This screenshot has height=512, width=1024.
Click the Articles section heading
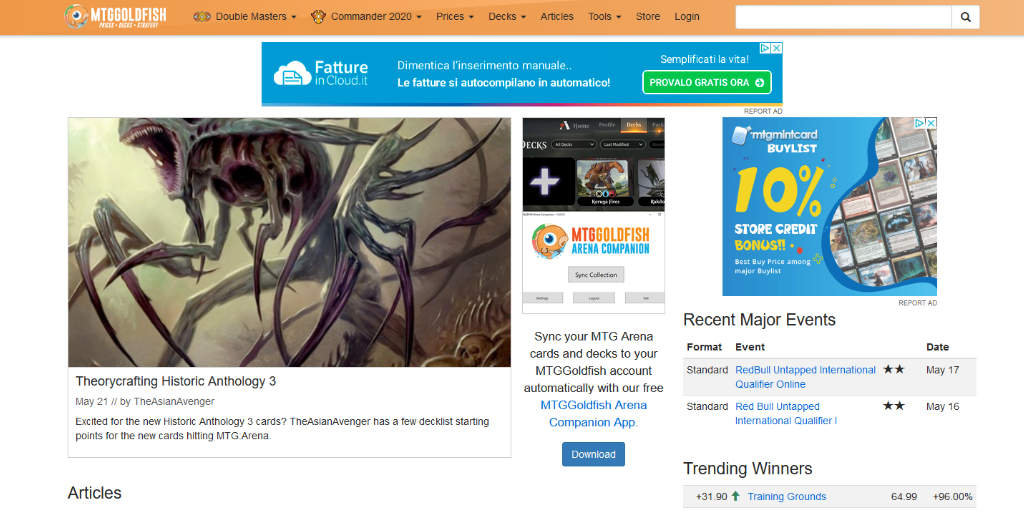(x=95, y=492)
